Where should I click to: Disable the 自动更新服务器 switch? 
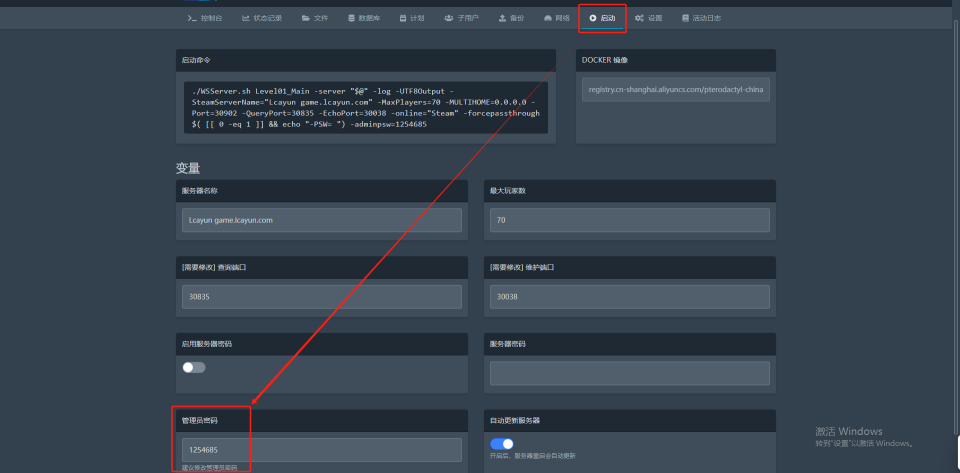click(502, 444)
